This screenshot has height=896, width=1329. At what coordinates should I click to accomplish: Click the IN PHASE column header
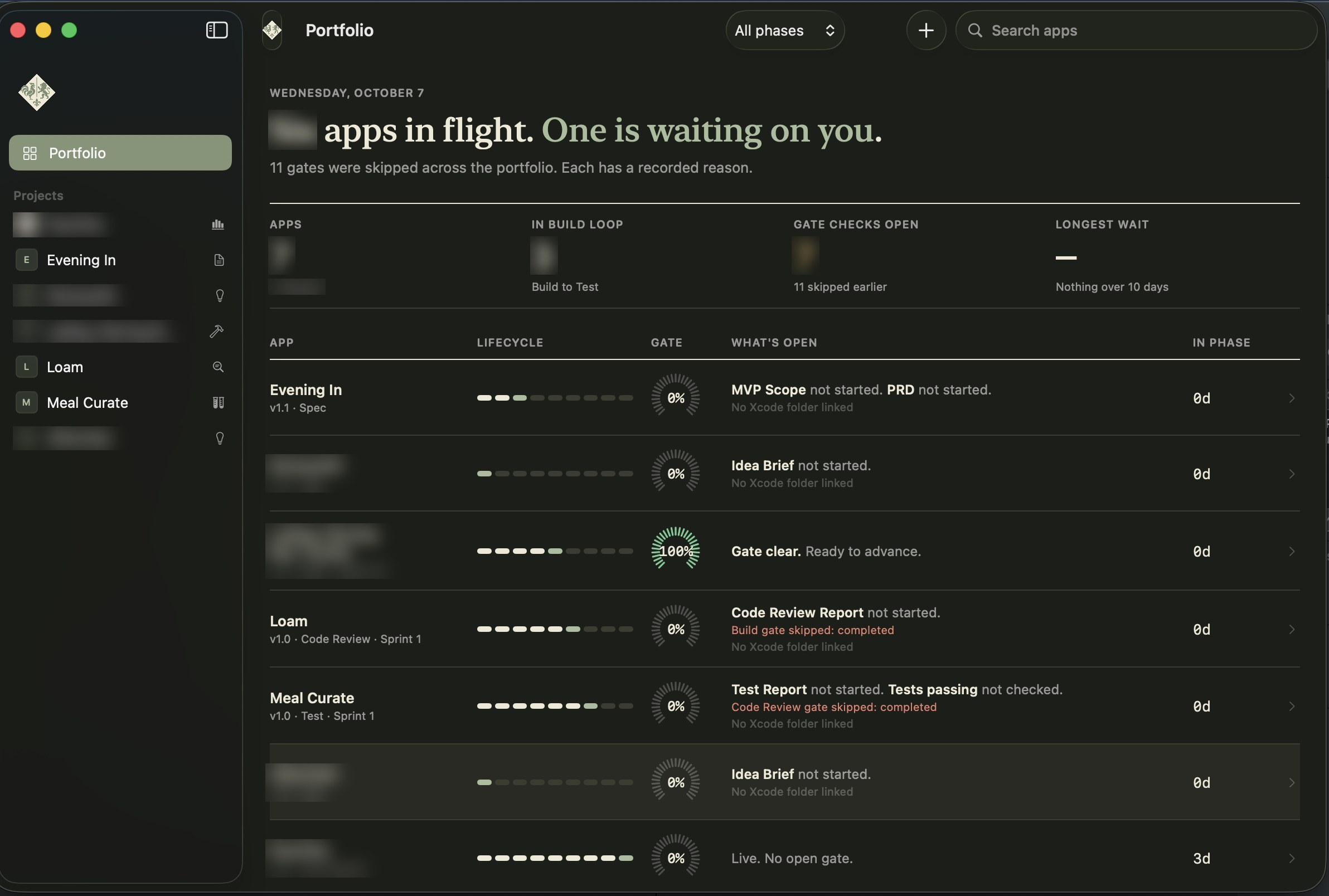tap(1221, 342)
